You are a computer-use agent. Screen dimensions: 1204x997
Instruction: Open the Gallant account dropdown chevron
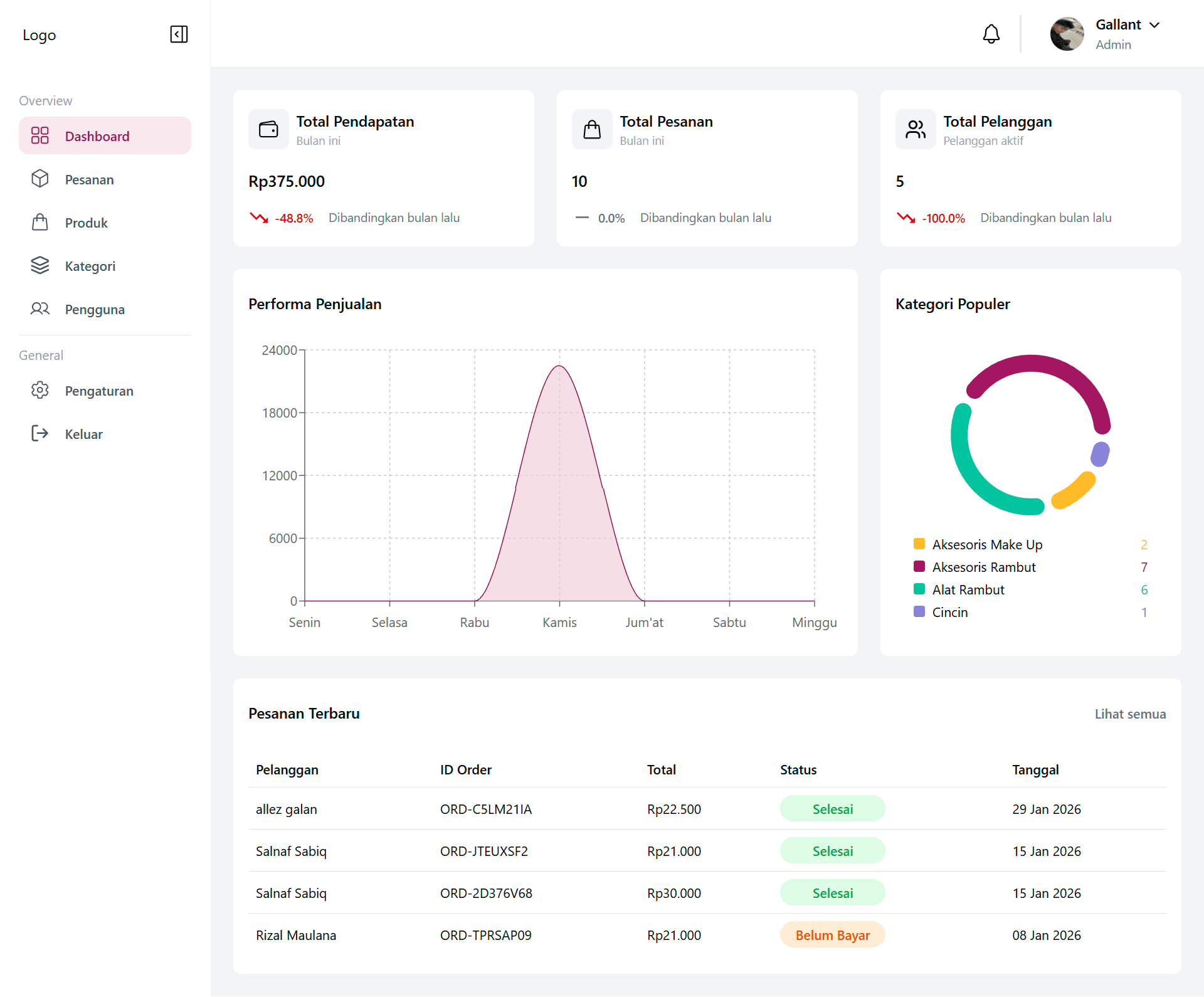click(x=1154, y=24)
